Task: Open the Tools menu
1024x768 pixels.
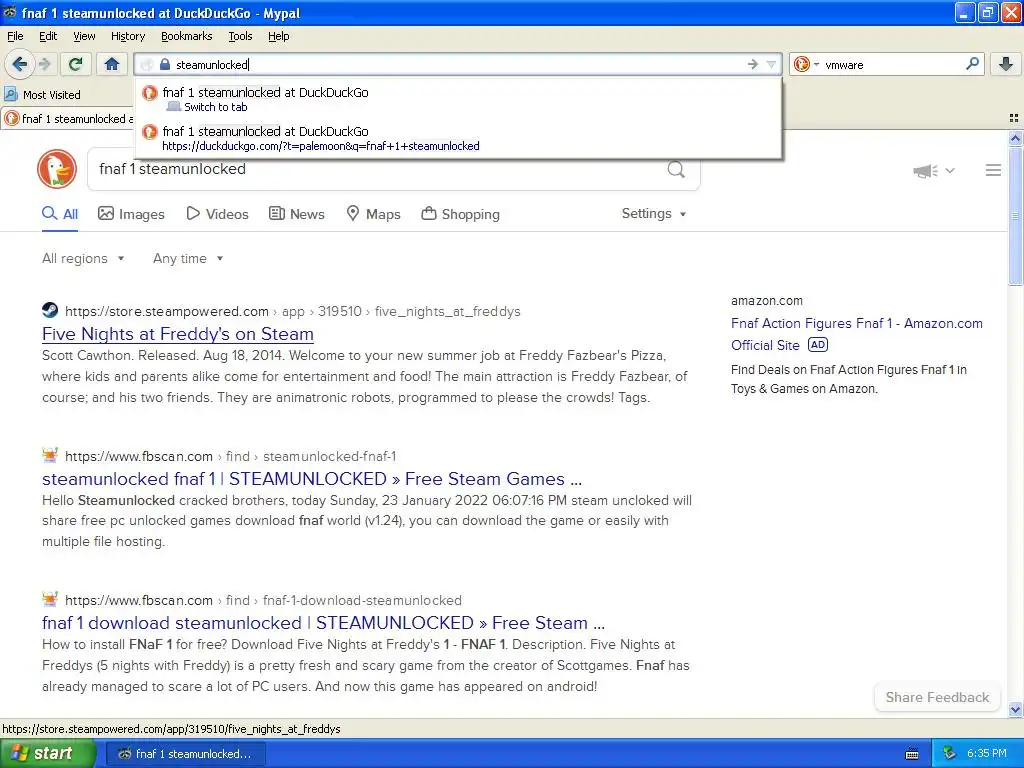Action: tap(240, 36)
